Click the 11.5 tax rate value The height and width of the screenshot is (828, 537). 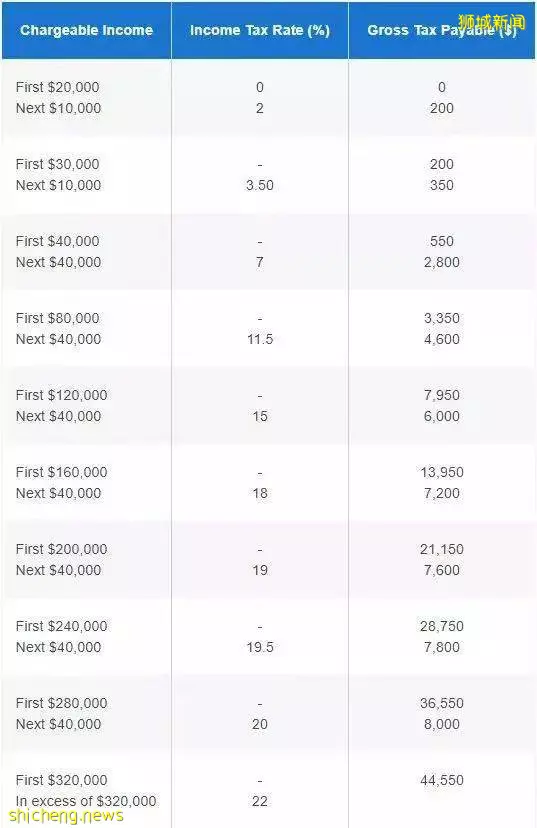(260, 340)
